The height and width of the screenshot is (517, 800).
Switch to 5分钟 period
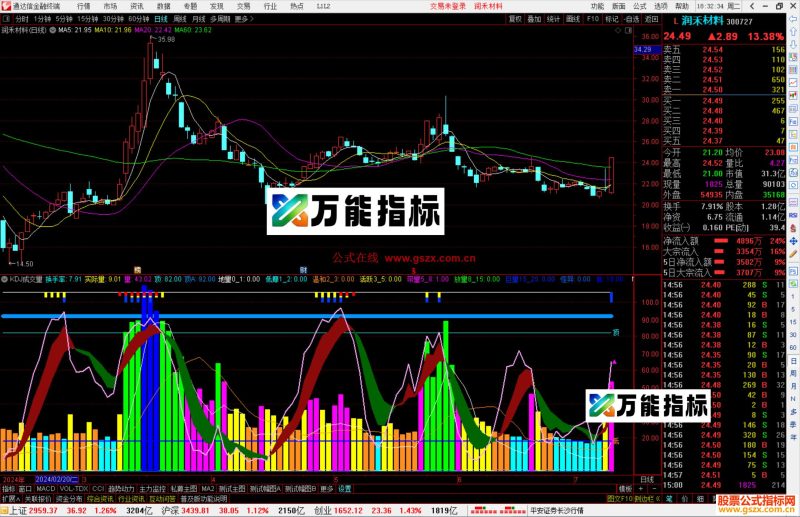coord(64,19)
